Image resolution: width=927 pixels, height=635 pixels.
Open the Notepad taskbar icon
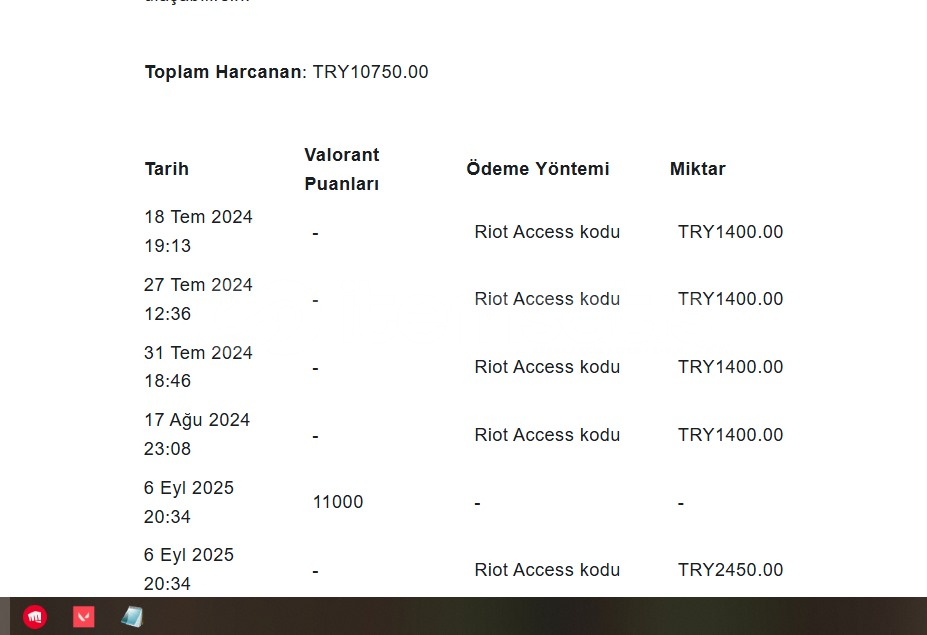pyautogui.click(x=132, y=617)
